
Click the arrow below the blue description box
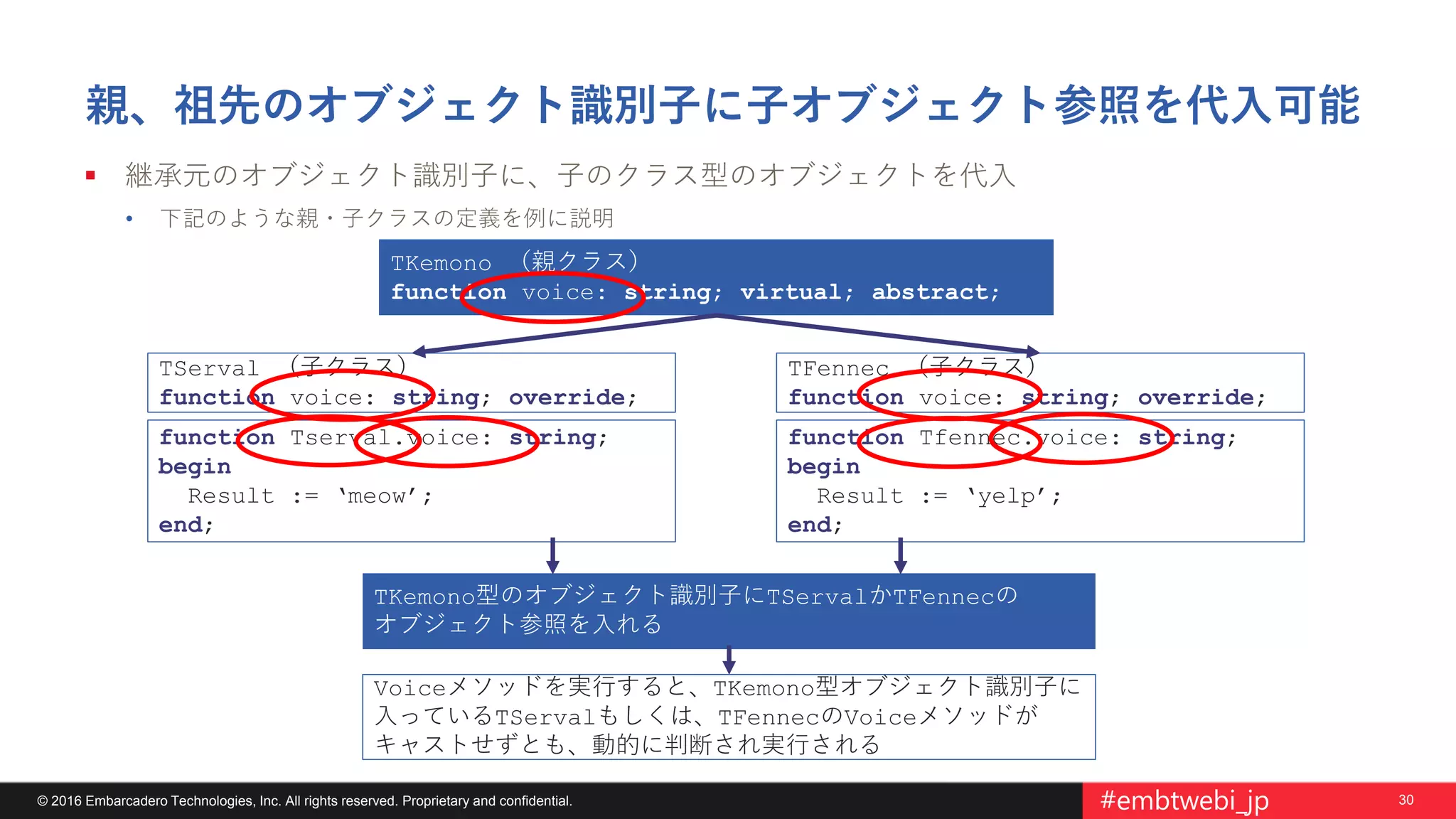[729, 660]
